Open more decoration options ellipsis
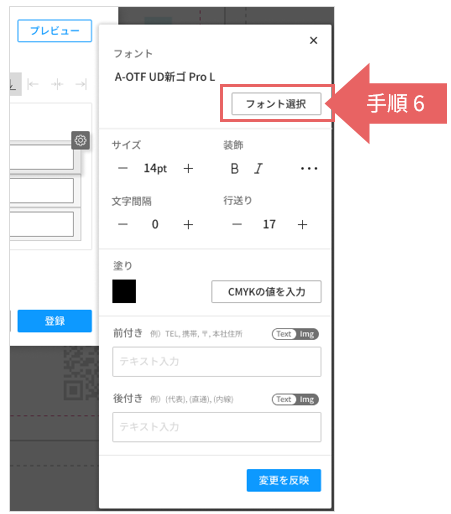Viewport: 451px width, 514px height. coord(309,169)
